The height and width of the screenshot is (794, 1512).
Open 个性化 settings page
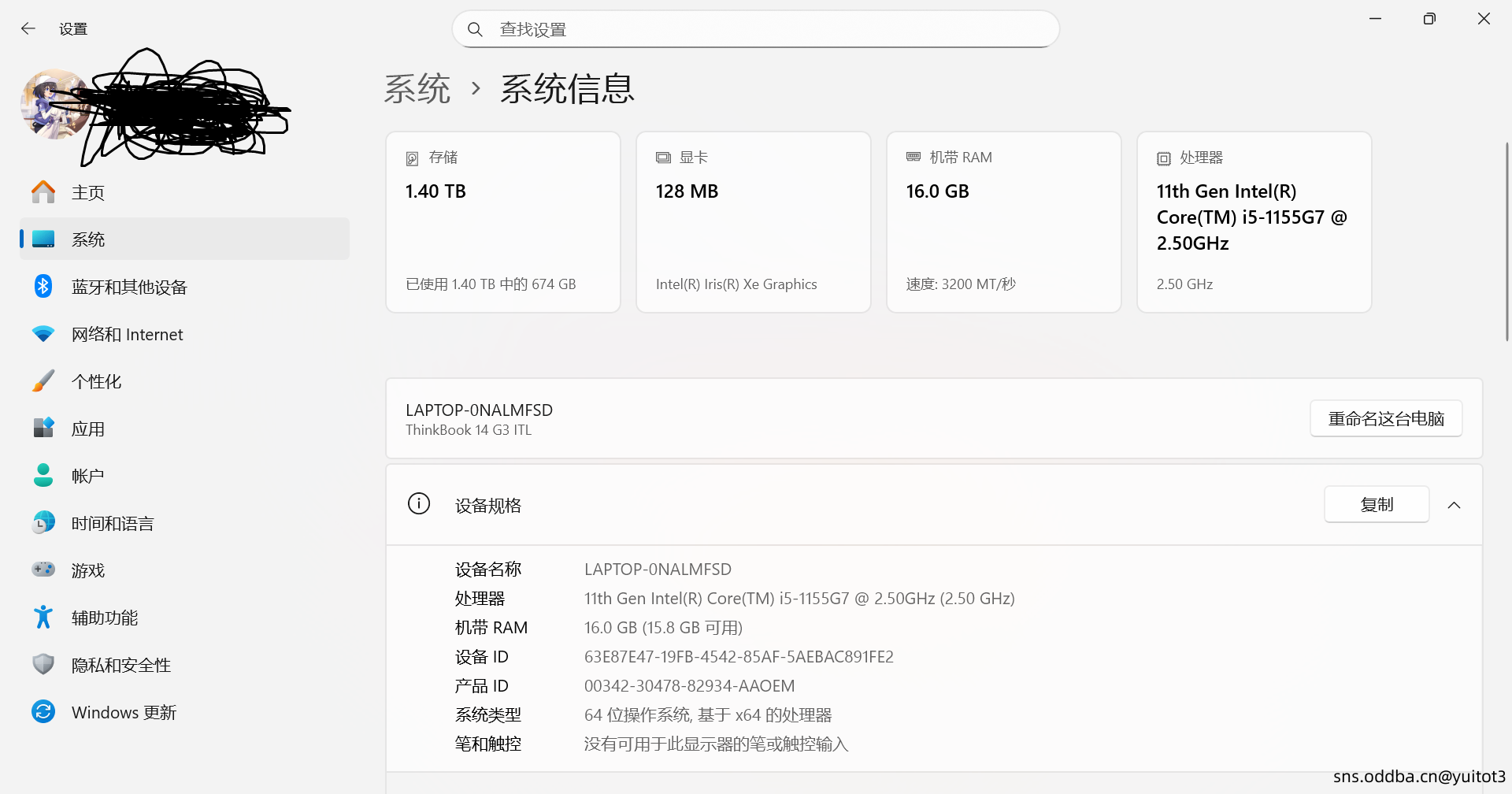pyautogui.click(x=184, y=381)
